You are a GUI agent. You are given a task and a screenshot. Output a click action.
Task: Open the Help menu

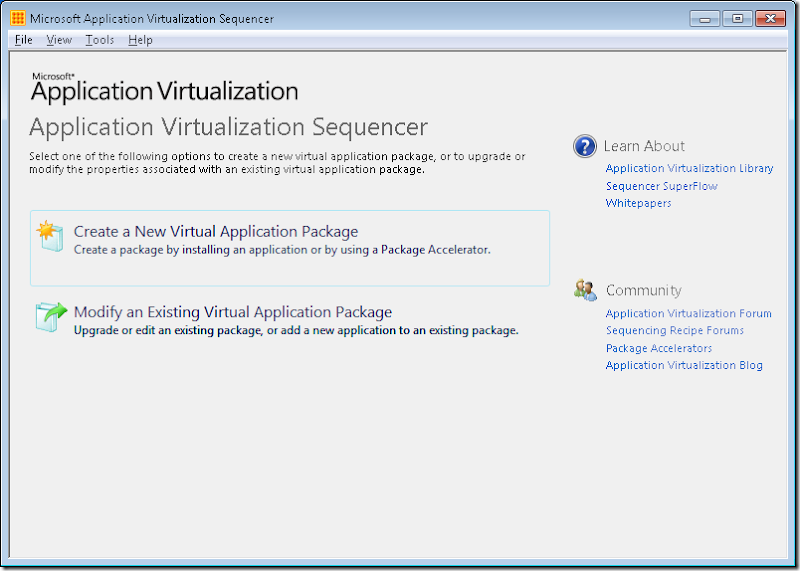pos(140,40)
